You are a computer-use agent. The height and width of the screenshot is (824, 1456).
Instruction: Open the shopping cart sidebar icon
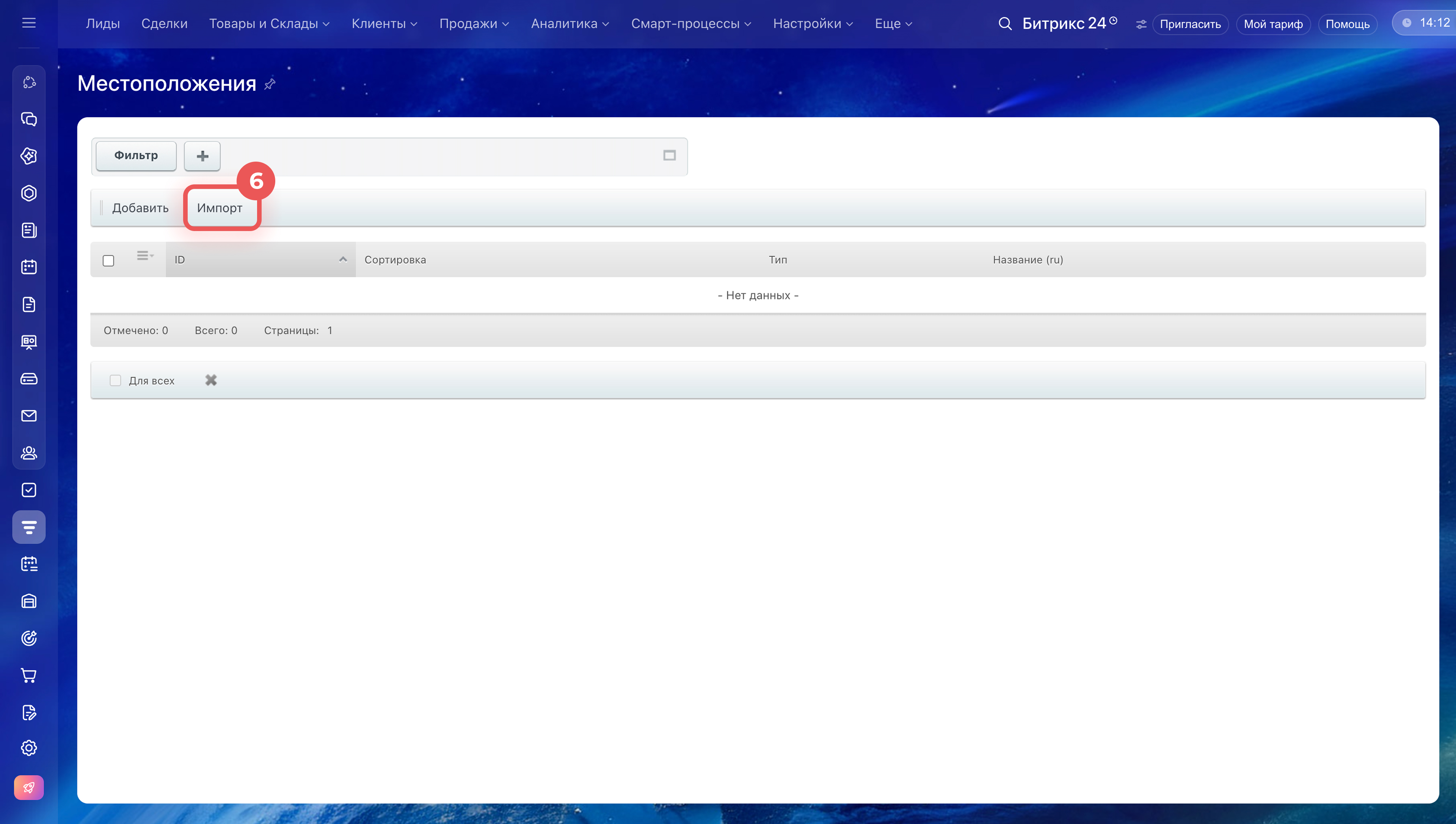point(29,675)
